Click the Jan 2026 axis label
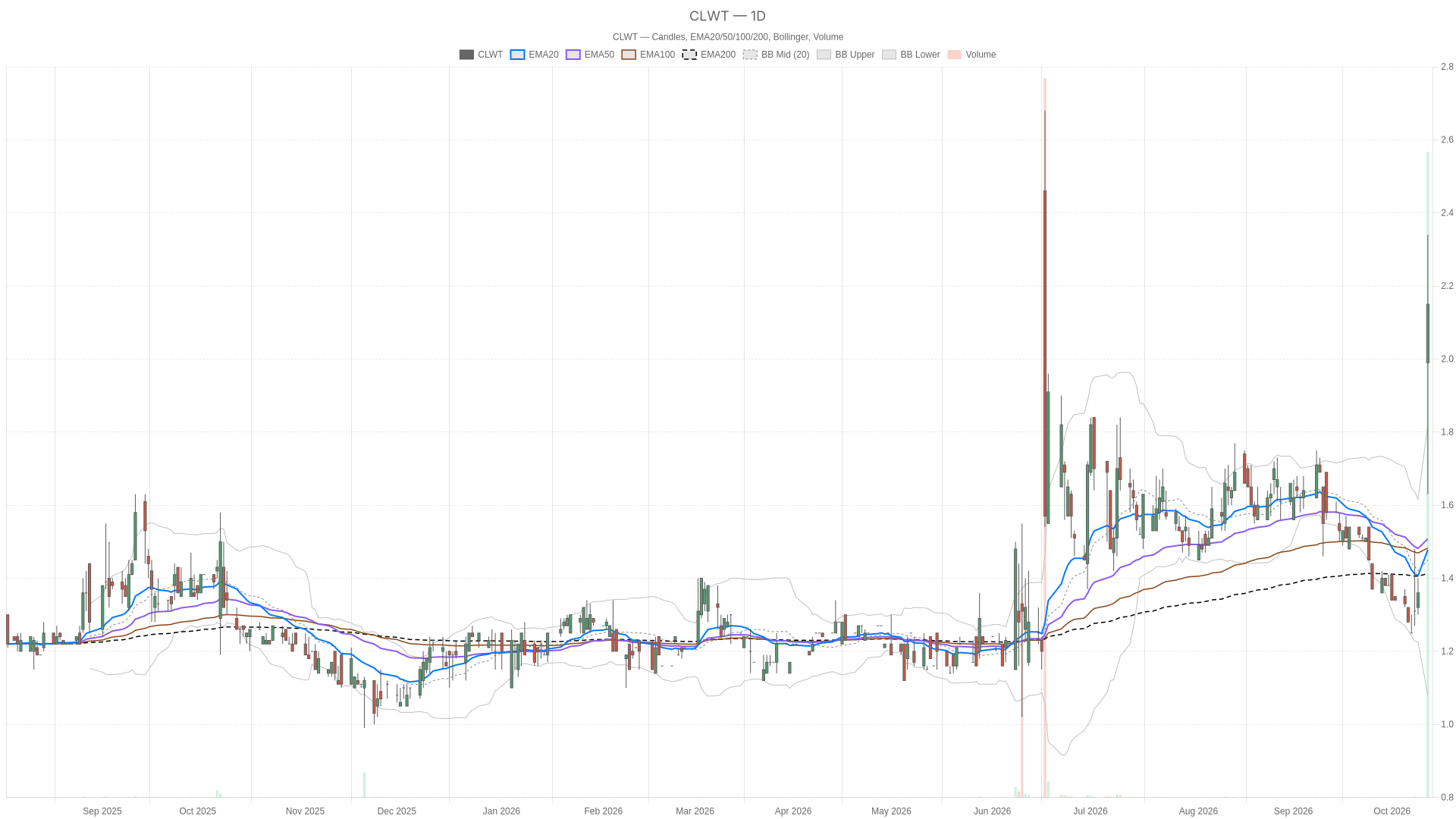This screenshot has width=1456, height=819. [x=501, y=811]
